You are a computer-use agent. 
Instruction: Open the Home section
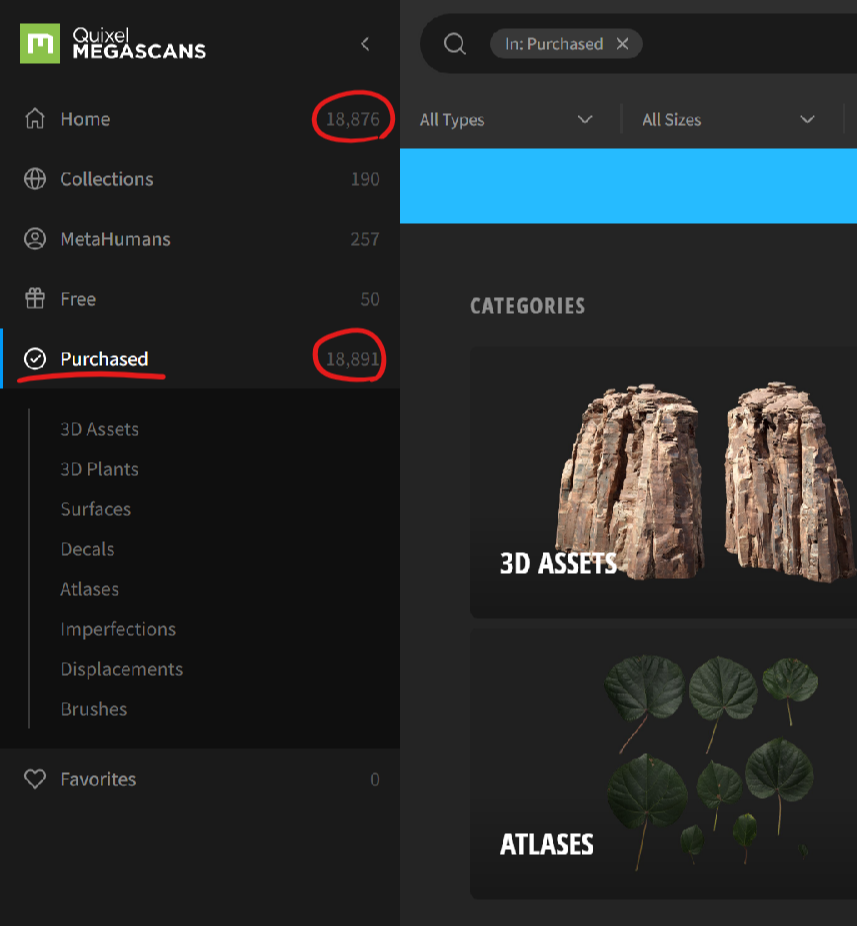200,119
